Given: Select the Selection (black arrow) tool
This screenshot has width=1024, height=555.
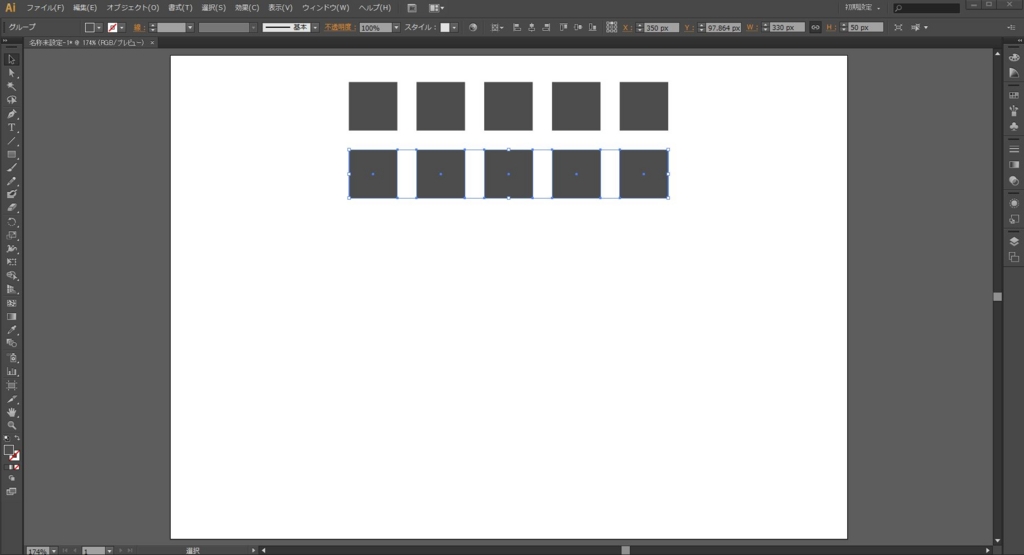Looking at the screenshot, I should [11, 59].
